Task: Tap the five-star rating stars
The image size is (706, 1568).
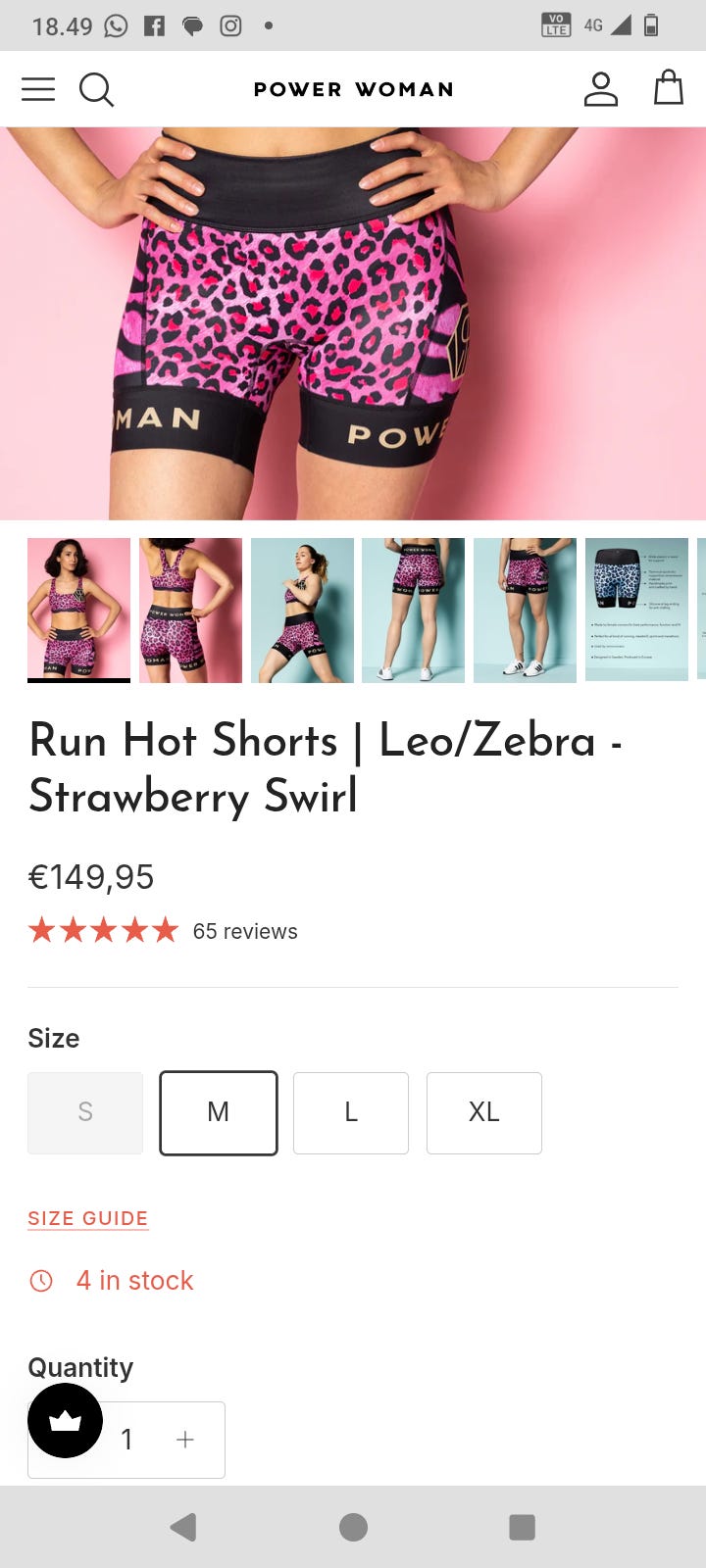Action: pyautogui.click(x=104, y=930)
